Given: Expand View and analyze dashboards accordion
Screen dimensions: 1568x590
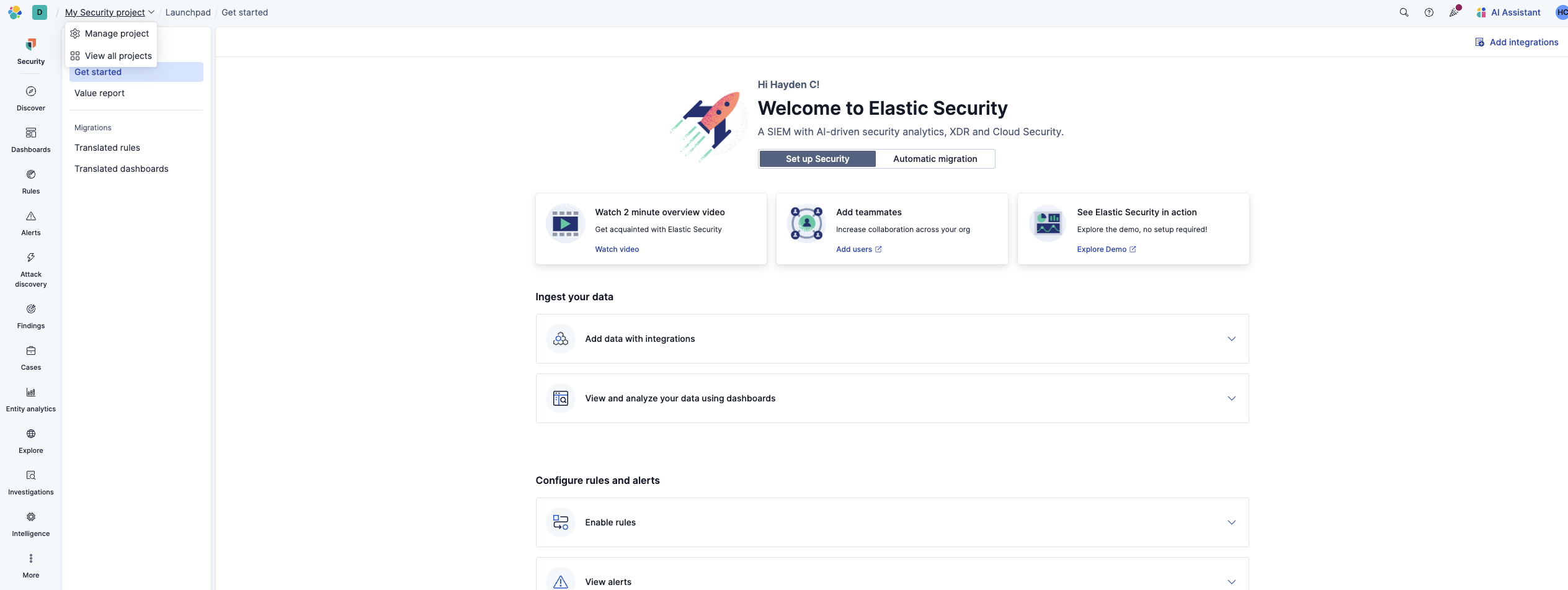Looking at the screenshot, I should 891,398.
